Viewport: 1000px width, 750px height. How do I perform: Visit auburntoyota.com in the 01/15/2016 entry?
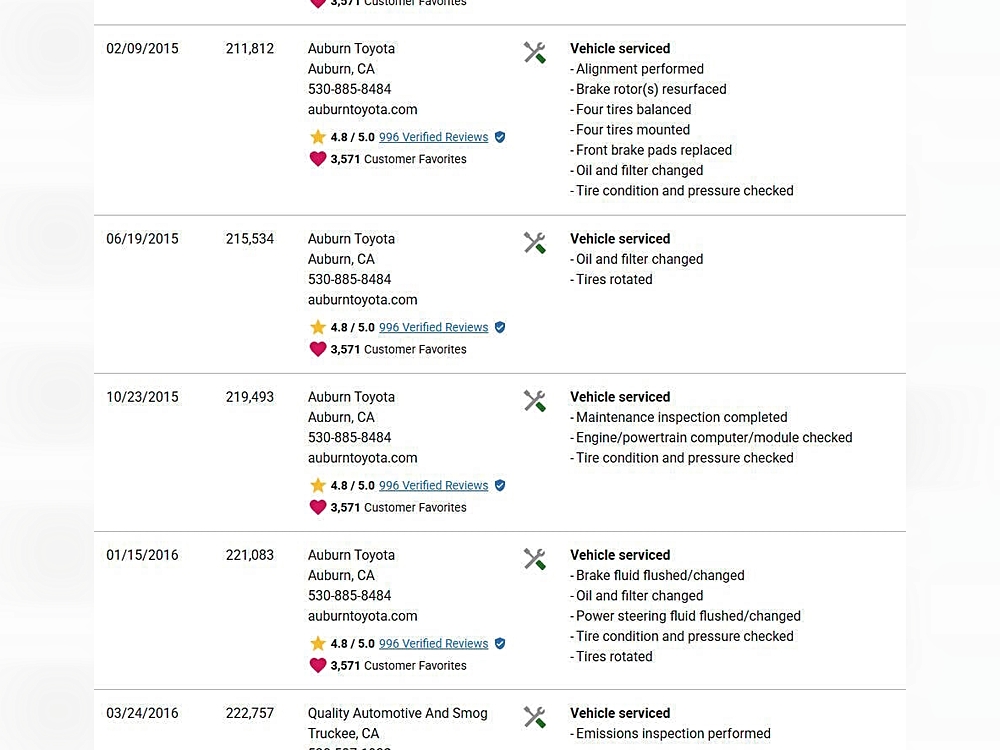click(x=362, y=616)
